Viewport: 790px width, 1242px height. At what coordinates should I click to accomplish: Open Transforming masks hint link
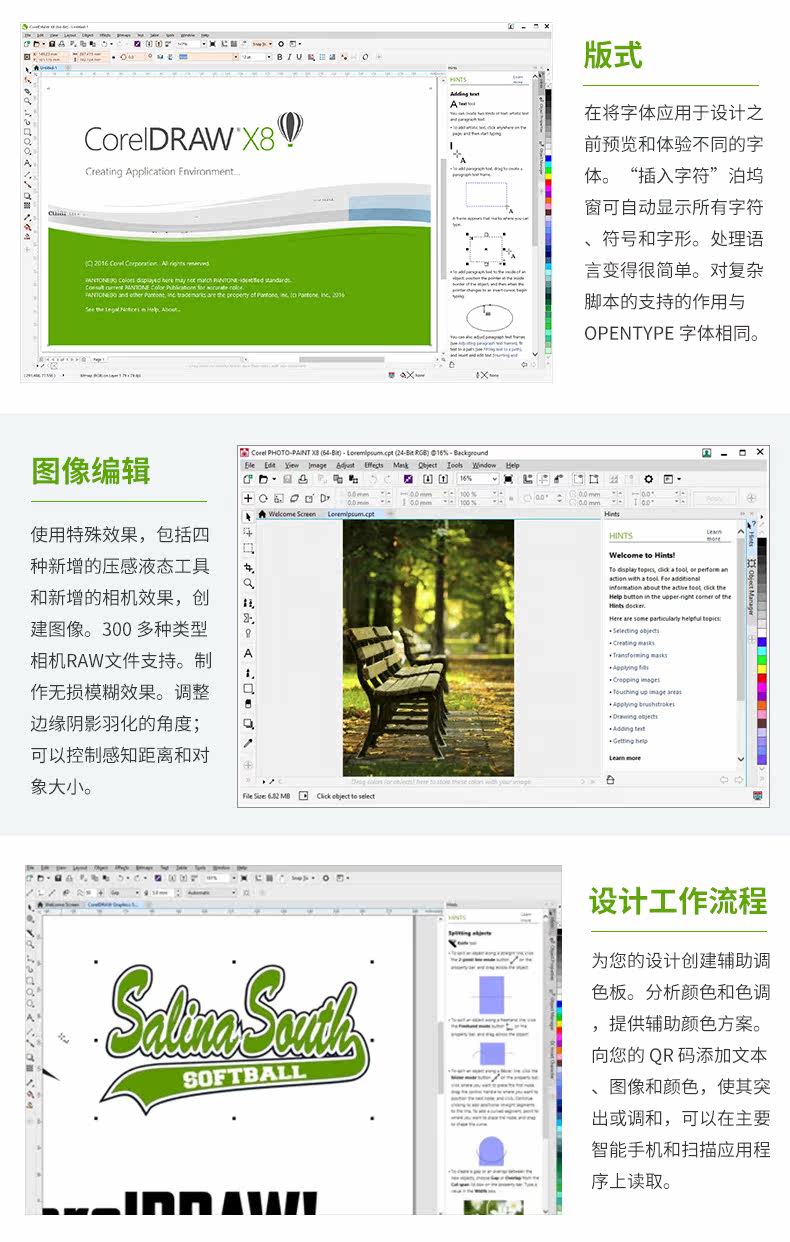[x=640, y=655]
